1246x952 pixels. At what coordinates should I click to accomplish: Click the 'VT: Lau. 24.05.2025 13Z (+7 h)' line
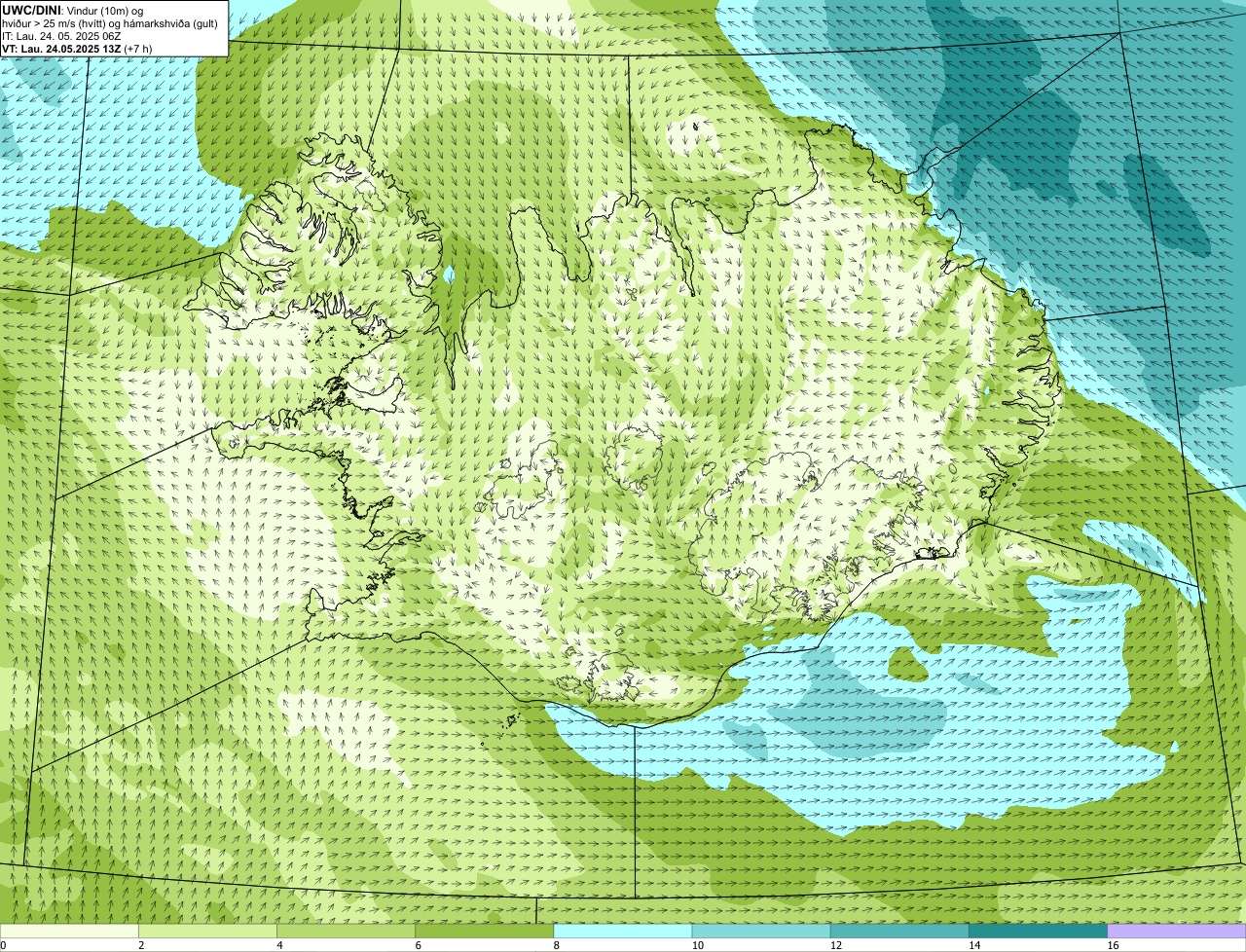(77, 49)
